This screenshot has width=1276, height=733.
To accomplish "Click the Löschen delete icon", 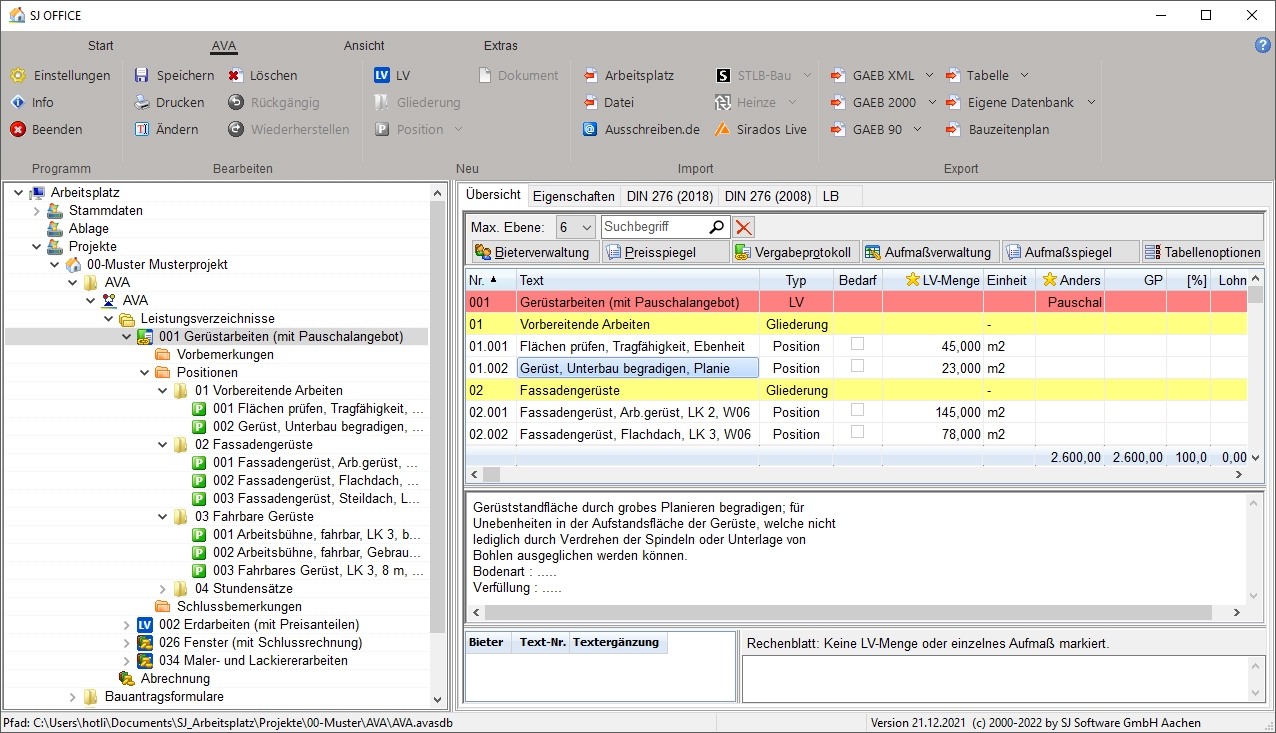I will [x=235, y=75].
